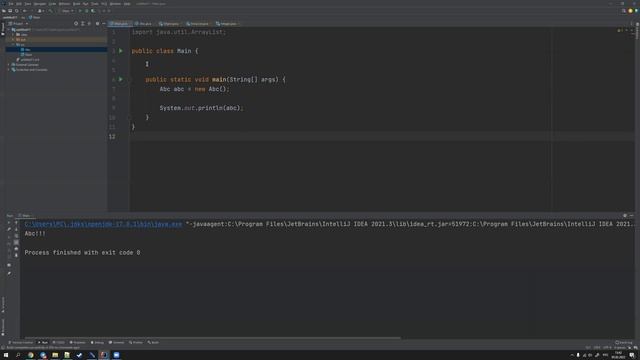The width and height of the screenshot is (640, 360).
Task: Toggle Scroll to End in Run console
Action: 16,242
